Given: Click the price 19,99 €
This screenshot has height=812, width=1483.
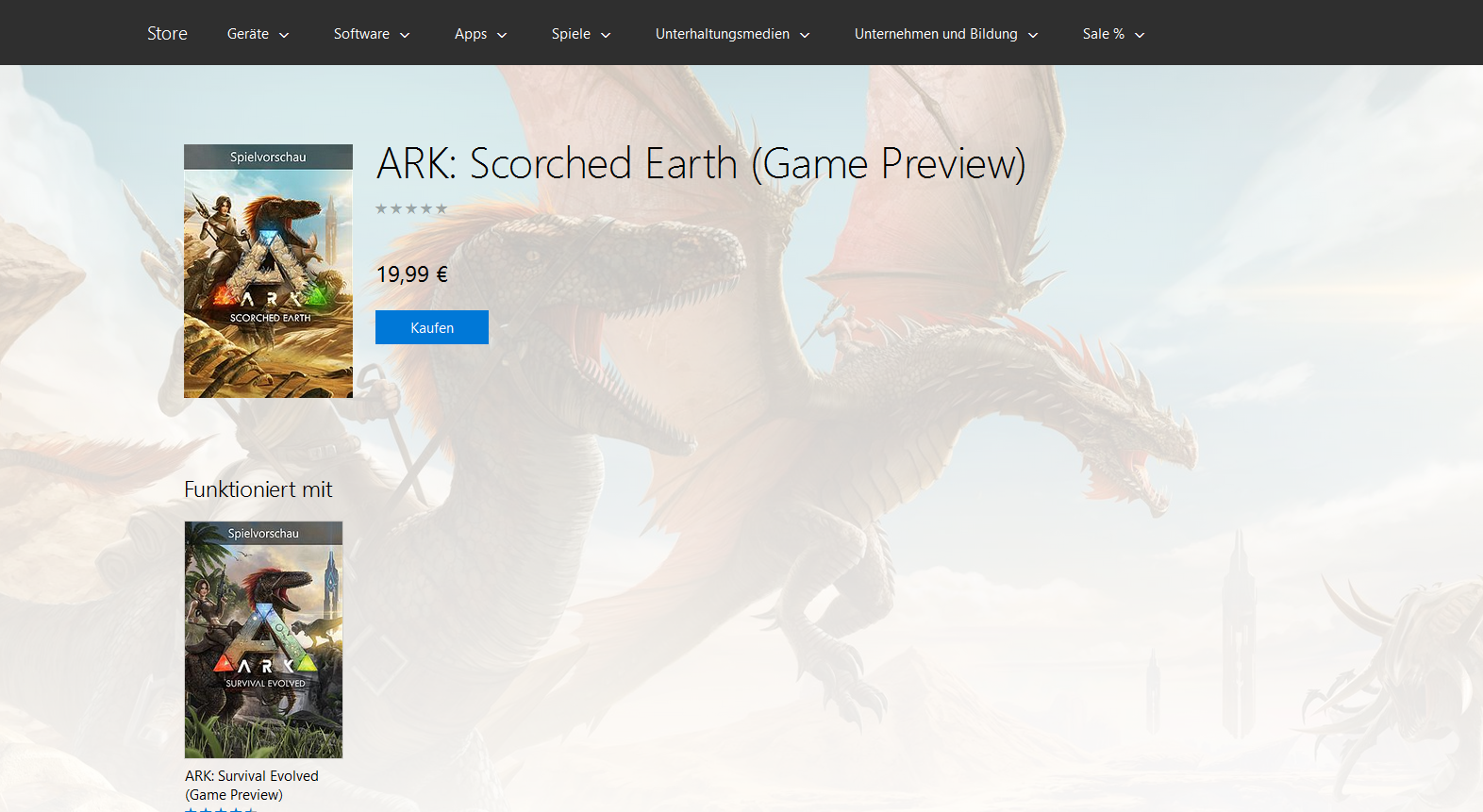Looking at the screenshot, I should point(412,274).
